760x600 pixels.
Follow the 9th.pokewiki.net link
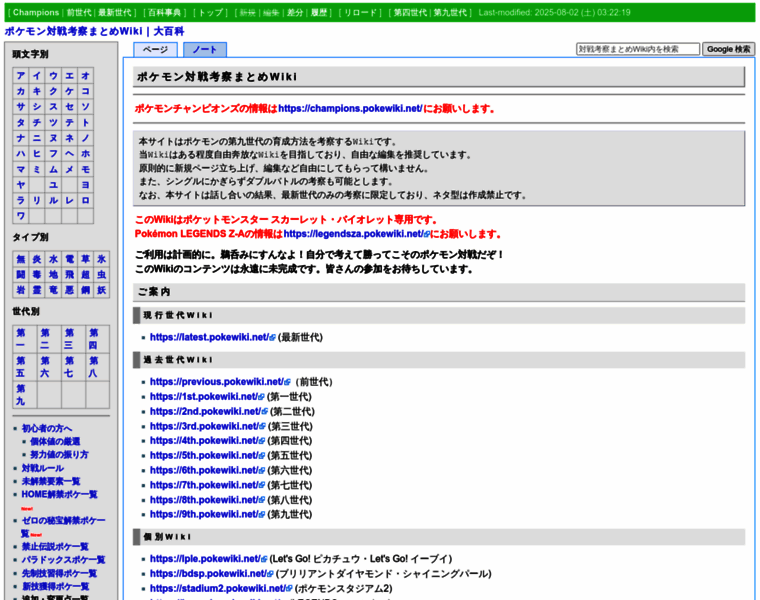pyautogui.click(x=207, y=514)
